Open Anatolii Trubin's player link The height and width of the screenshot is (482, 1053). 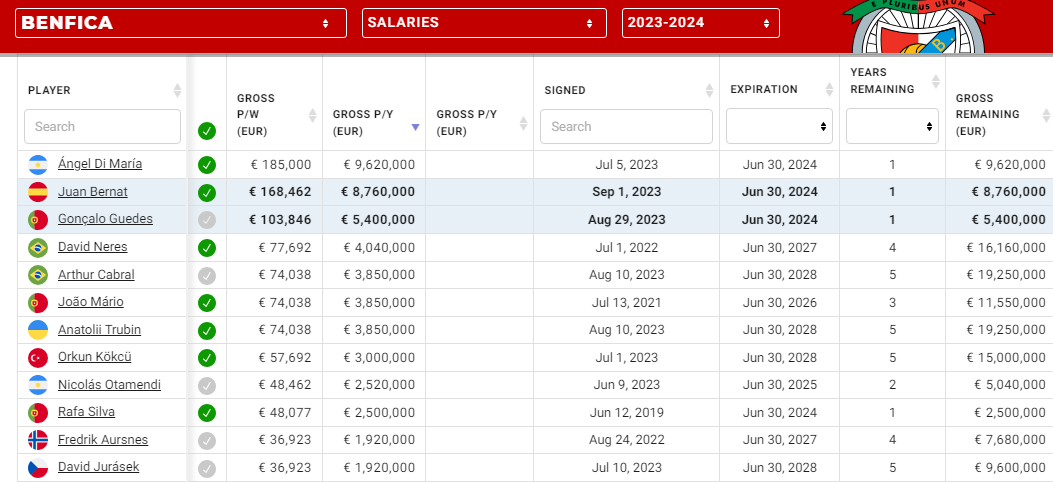(x=99, y=329)
